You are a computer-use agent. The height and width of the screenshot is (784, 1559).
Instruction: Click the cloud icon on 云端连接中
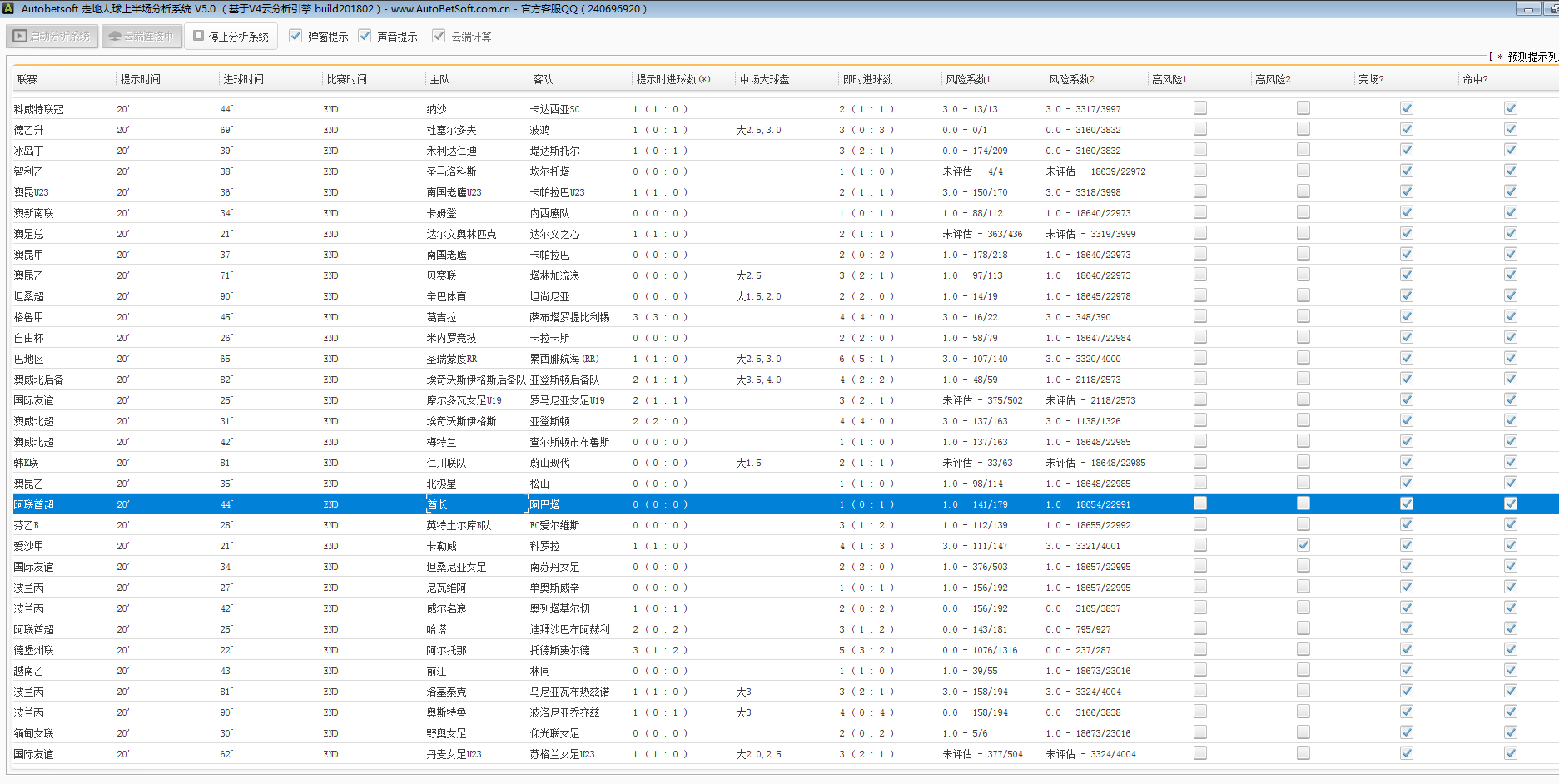click(x=115, y=37)
